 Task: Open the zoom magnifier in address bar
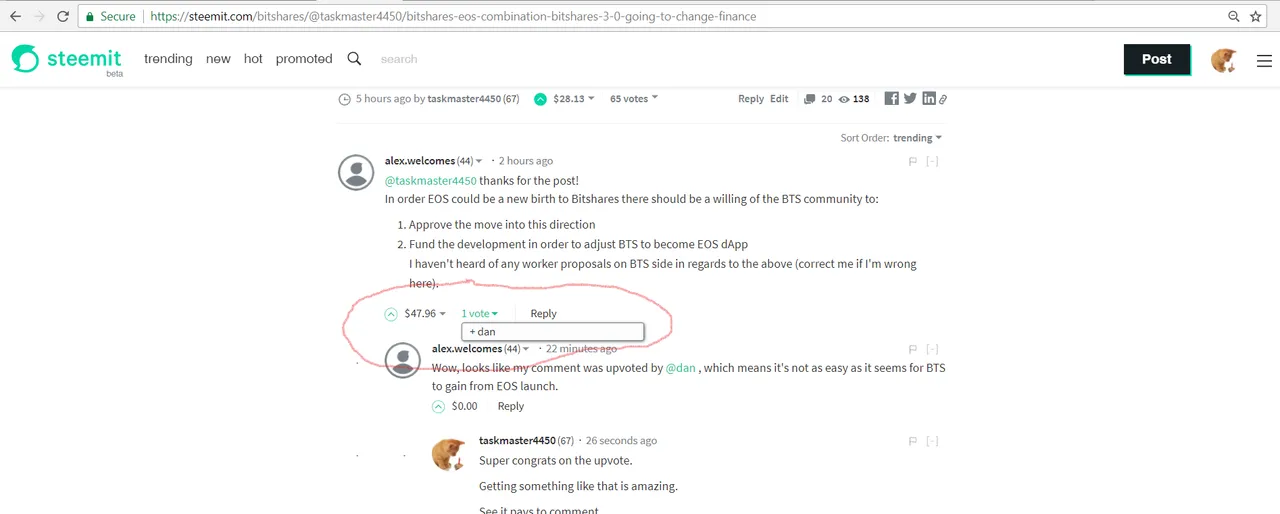click(x=1234, y=17)
